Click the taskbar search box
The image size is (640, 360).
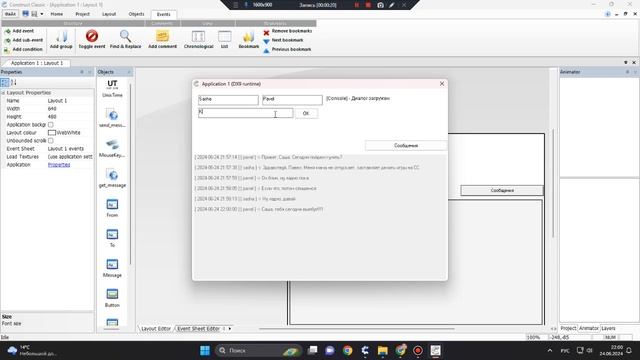coord(258,350)
